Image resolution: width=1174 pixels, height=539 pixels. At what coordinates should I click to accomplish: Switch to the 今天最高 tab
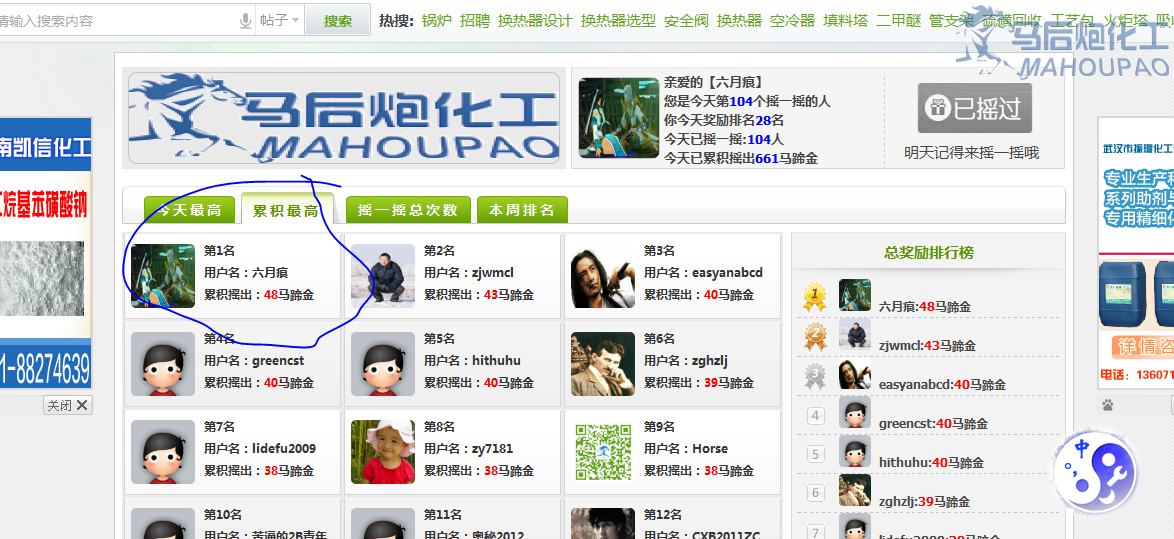[190, 210]
